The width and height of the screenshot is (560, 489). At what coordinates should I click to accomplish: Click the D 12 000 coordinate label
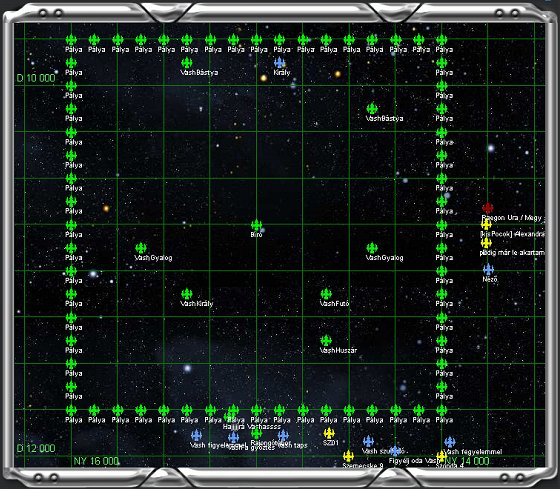click(36, 448)
